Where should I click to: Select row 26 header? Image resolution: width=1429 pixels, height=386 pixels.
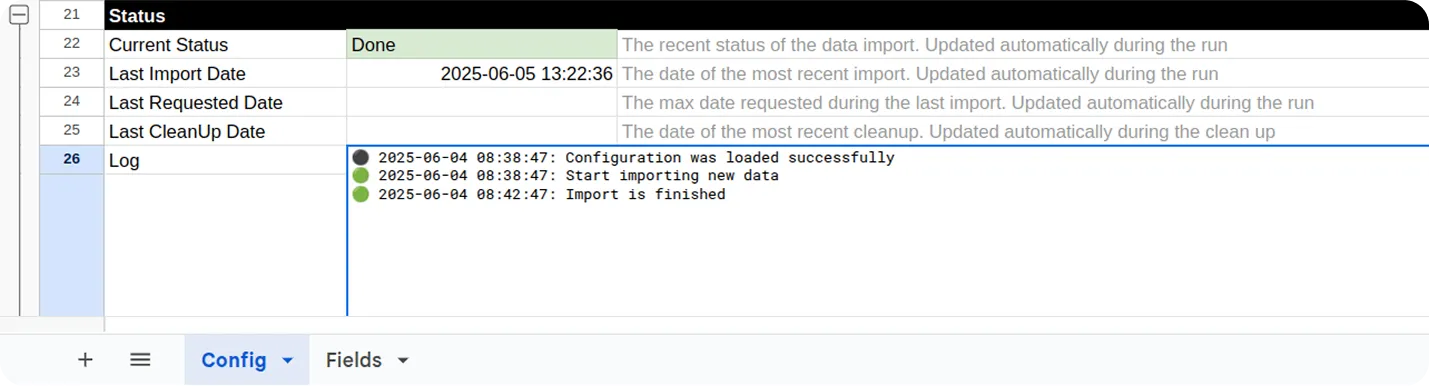[71, 160]
